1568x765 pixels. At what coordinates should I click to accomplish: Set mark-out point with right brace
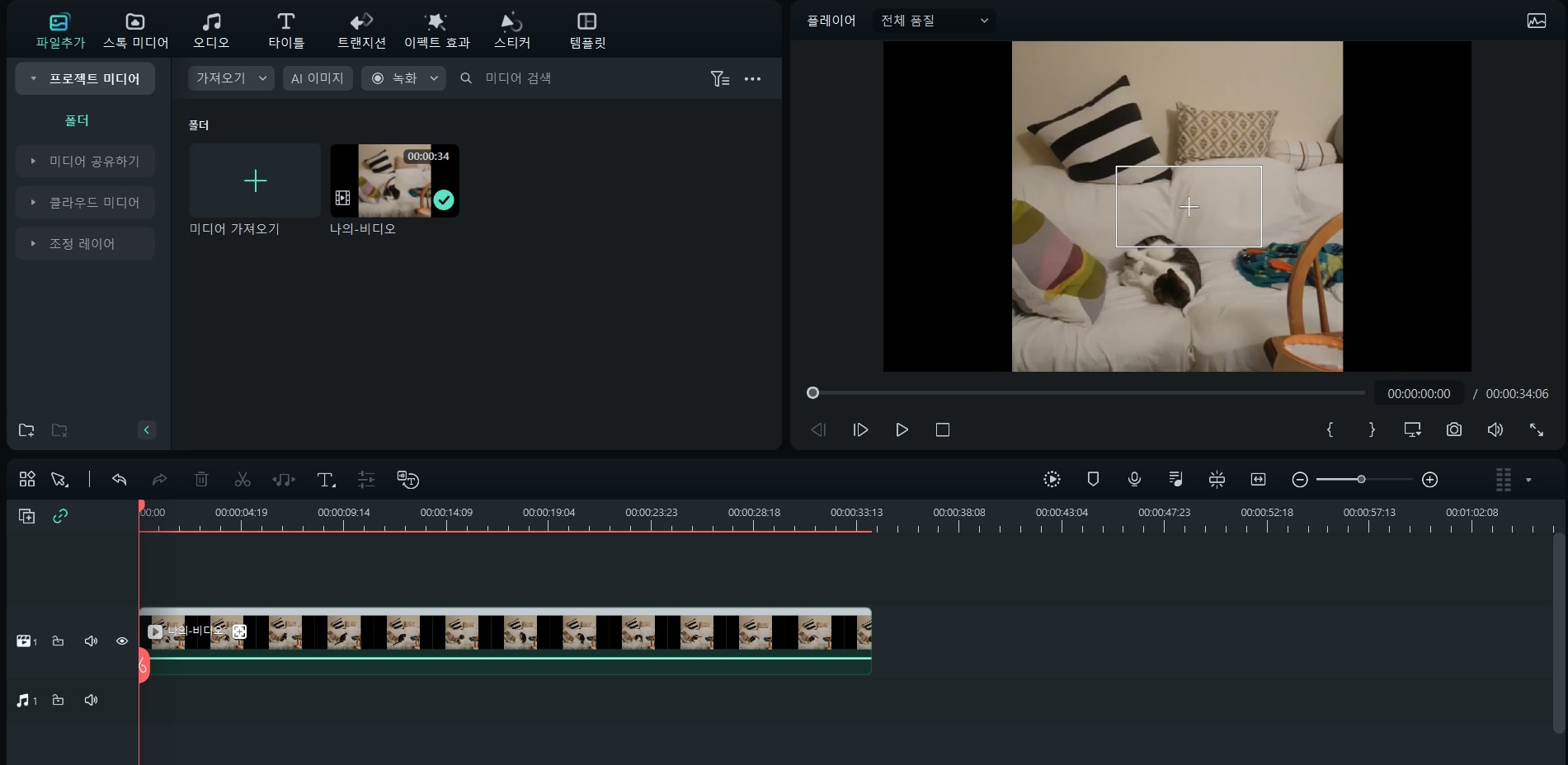[1372, 429]
